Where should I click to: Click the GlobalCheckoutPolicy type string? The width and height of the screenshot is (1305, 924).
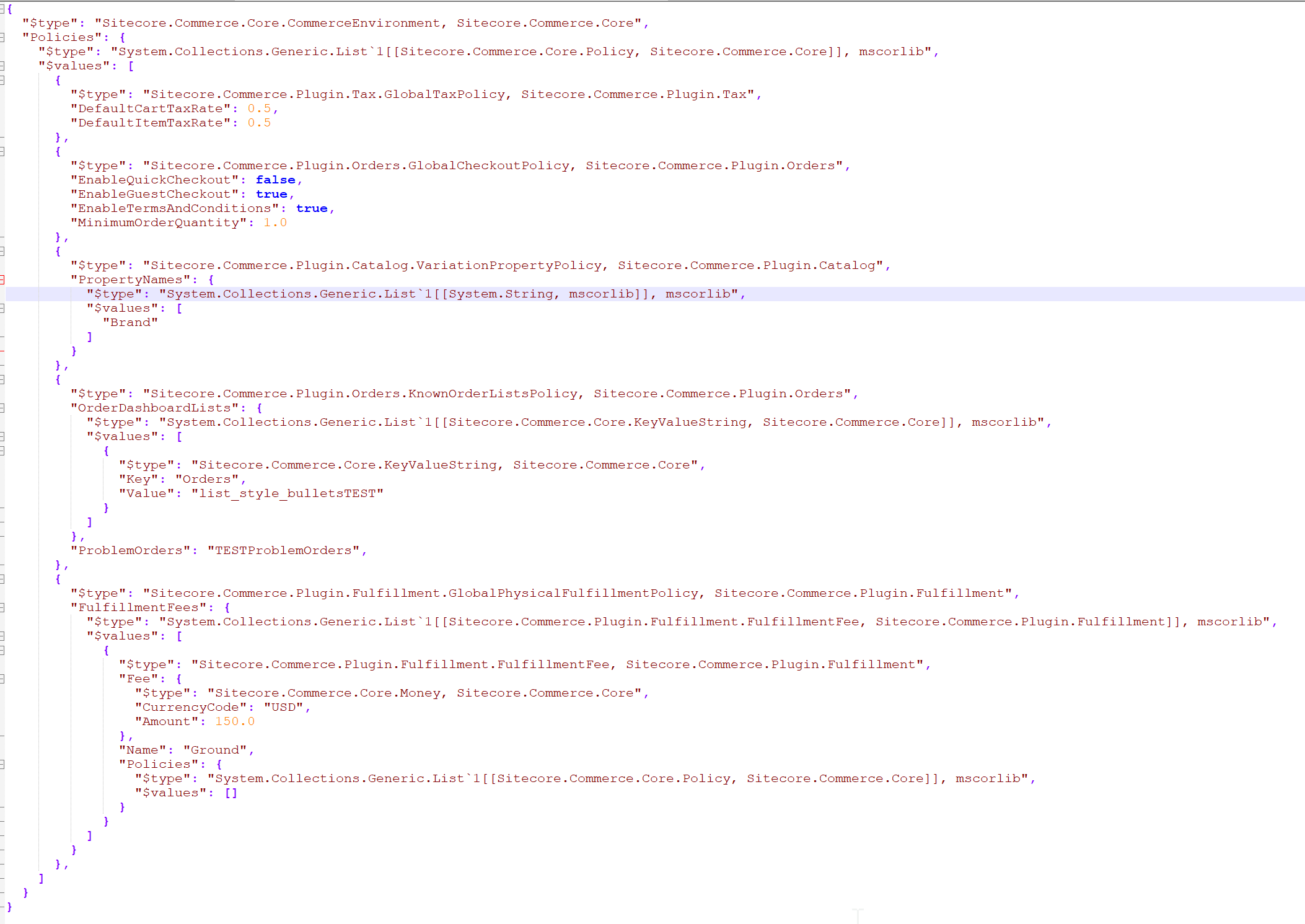click(x=493, y=165)
